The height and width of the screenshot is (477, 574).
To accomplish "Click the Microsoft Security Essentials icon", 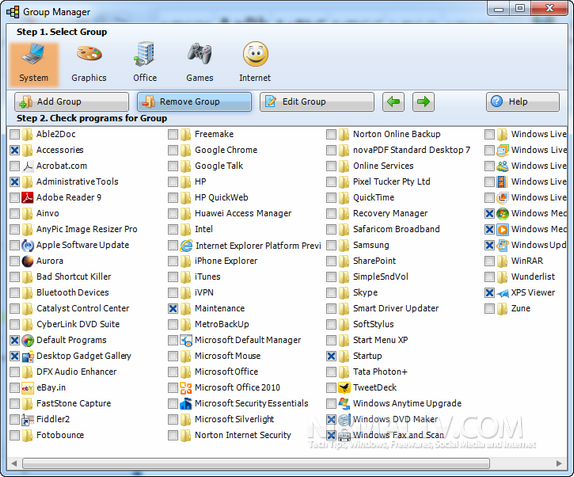I will coord(186,404).
